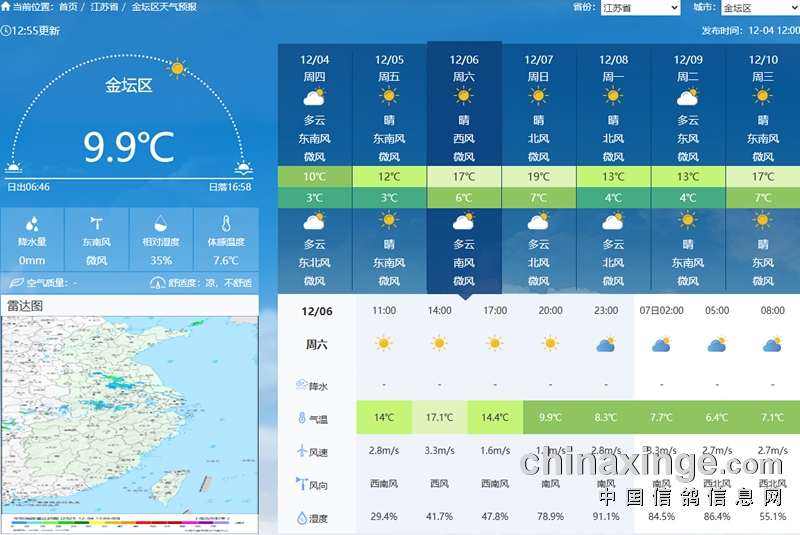Click the comfort level gauge icon
800x535 pixels.
[x=157, y=283]
